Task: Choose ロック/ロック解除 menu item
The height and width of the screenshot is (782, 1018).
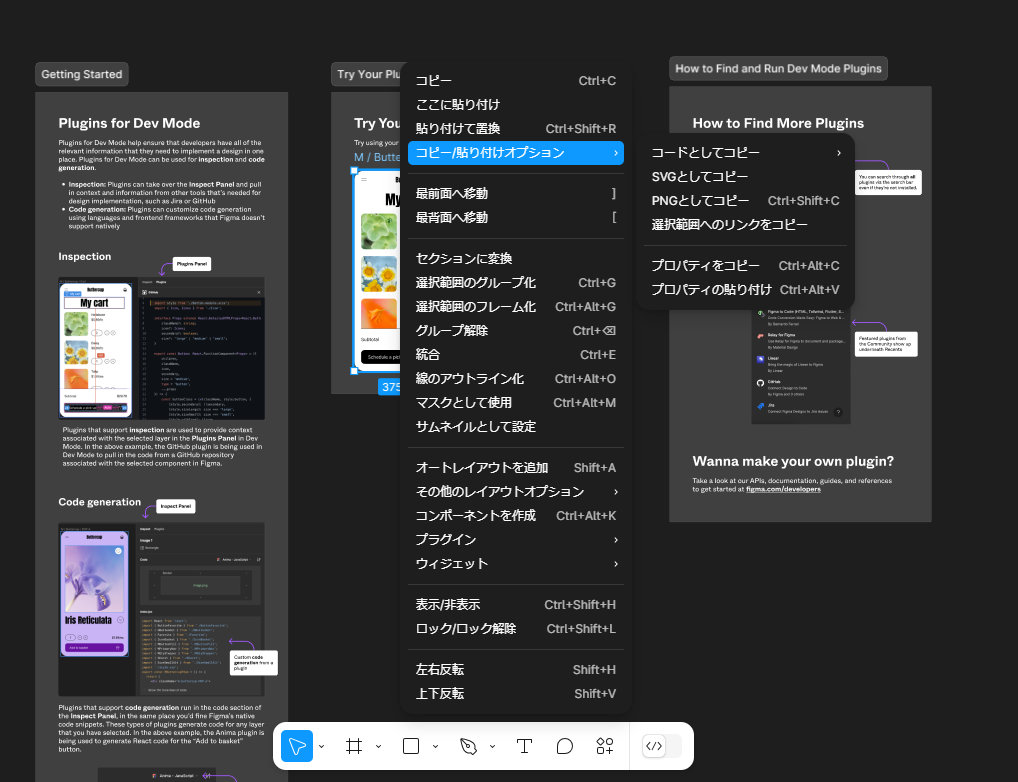Action: pos(515,629)
